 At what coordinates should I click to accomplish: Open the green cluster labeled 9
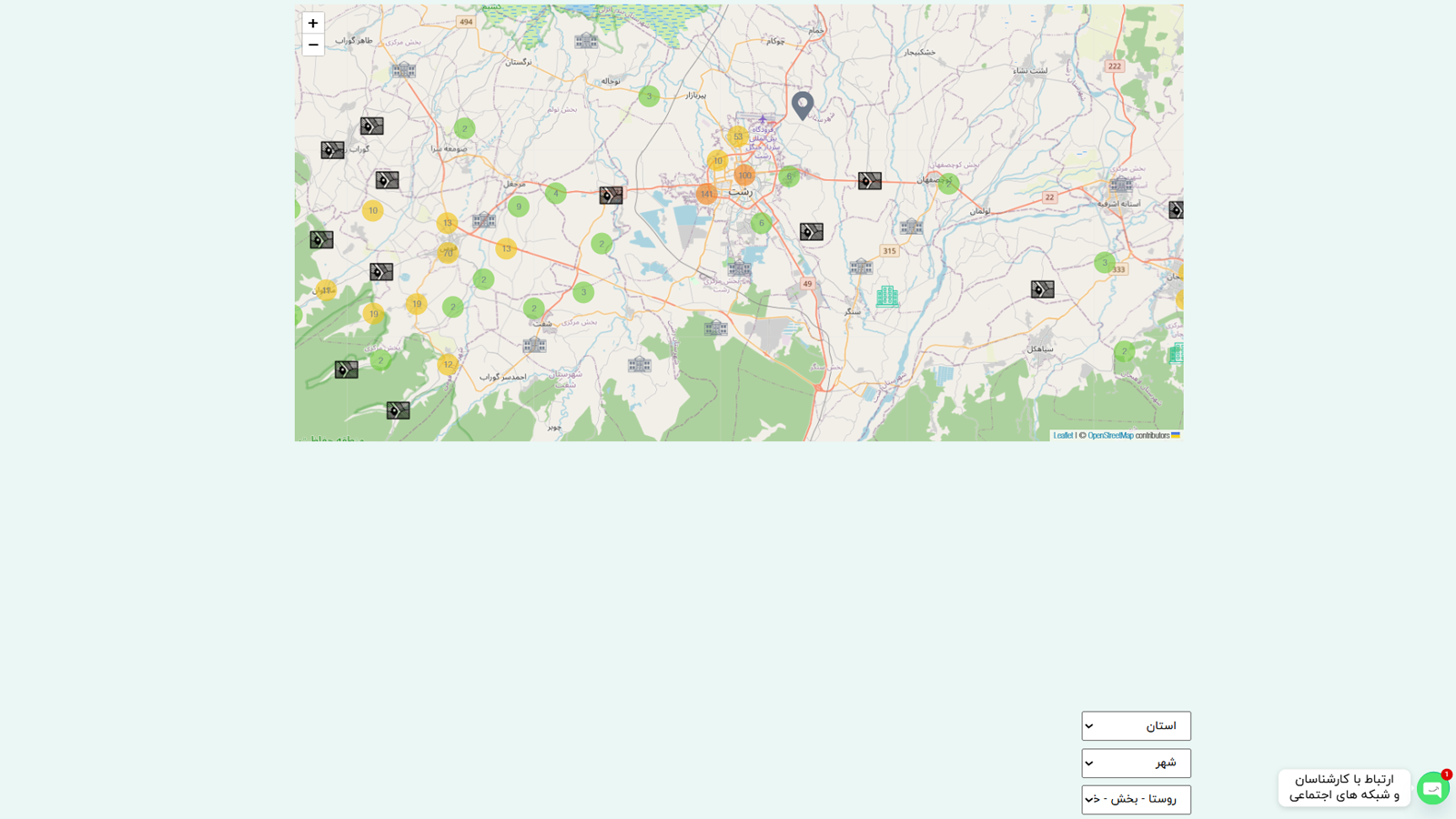[x=519, y=207]
